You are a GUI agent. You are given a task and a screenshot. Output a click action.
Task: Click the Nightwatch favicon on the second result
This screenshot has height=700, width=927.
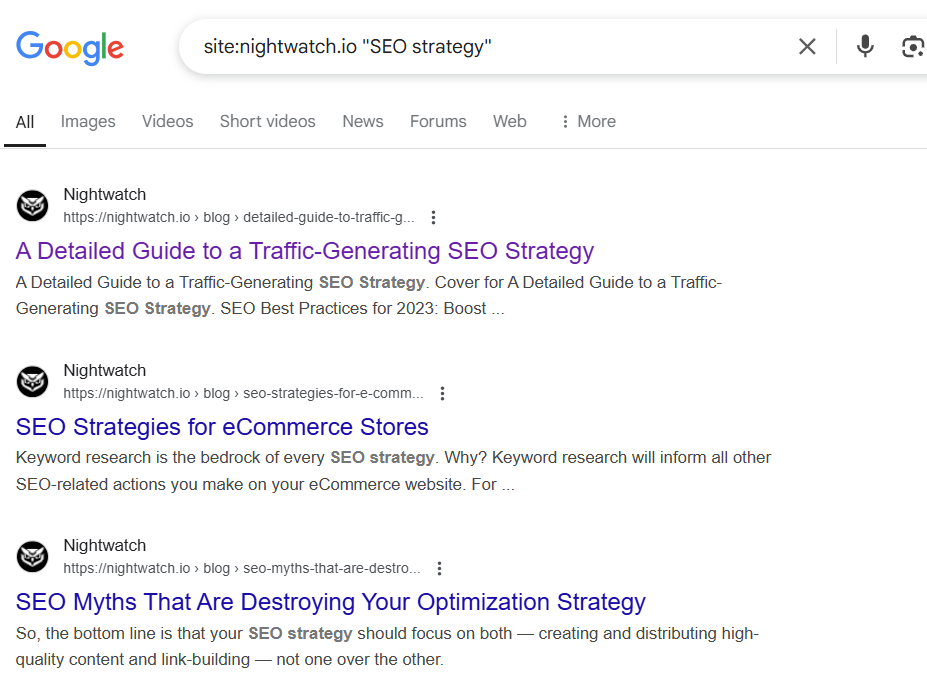tap(32, 381)
